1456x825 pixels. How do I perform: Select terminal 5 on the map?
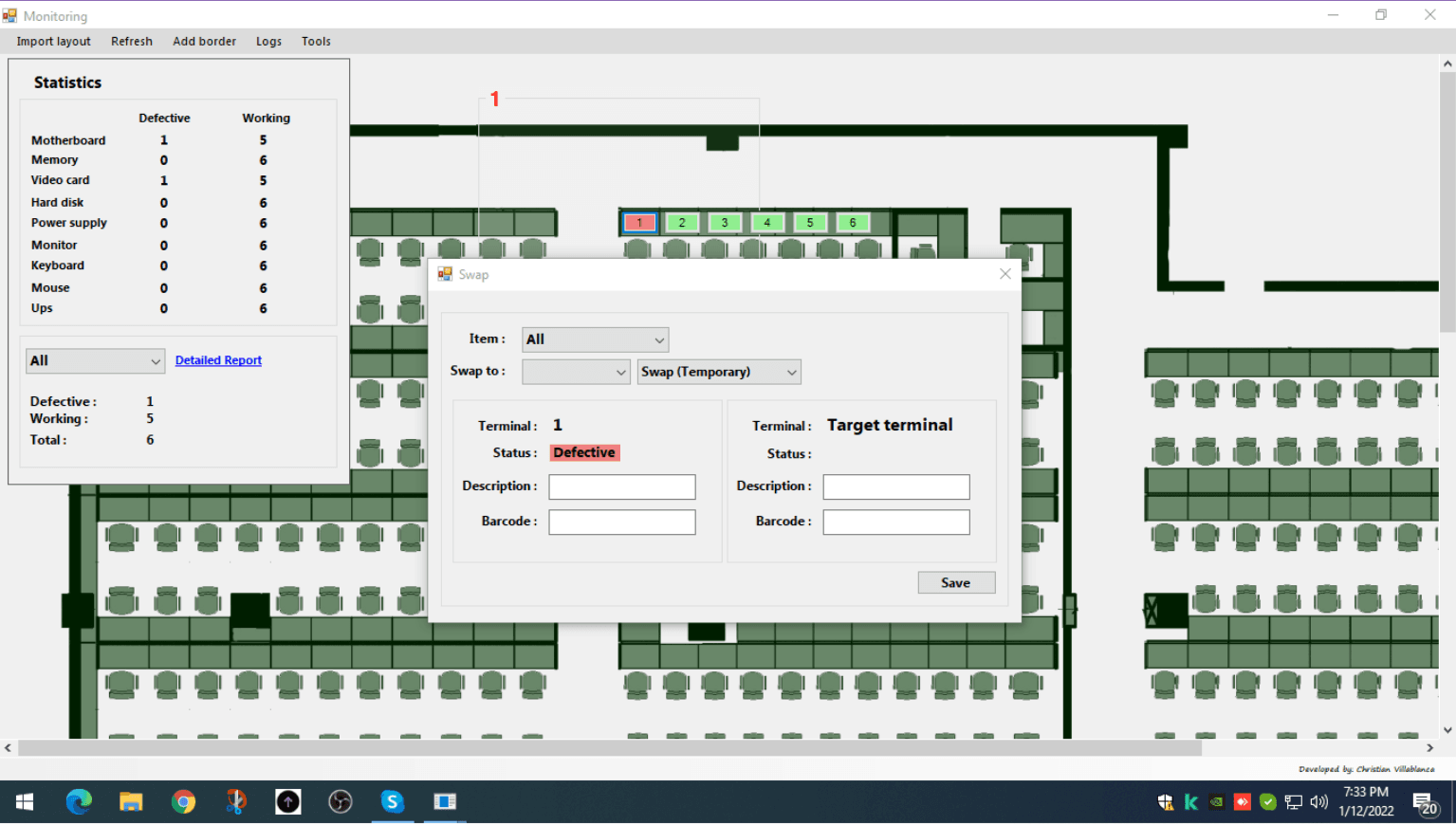[x=809, y=222]
